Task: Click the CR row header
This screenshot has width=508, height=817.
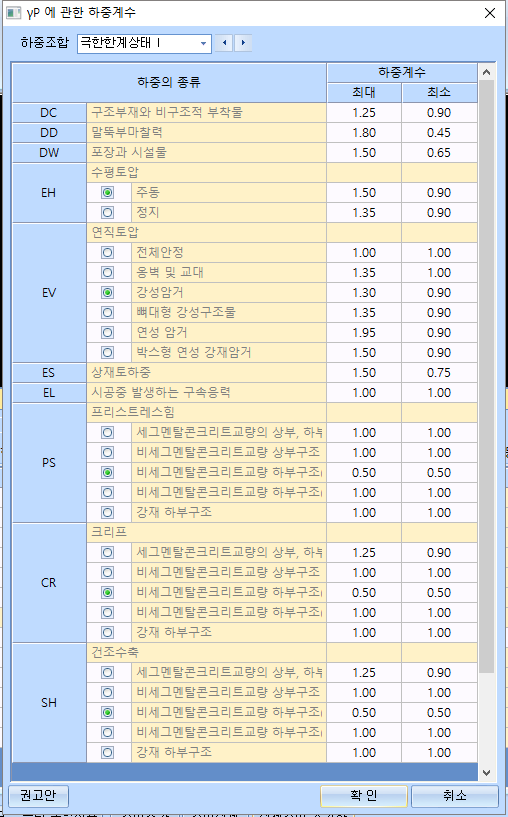Action: (x=49, y=583)
